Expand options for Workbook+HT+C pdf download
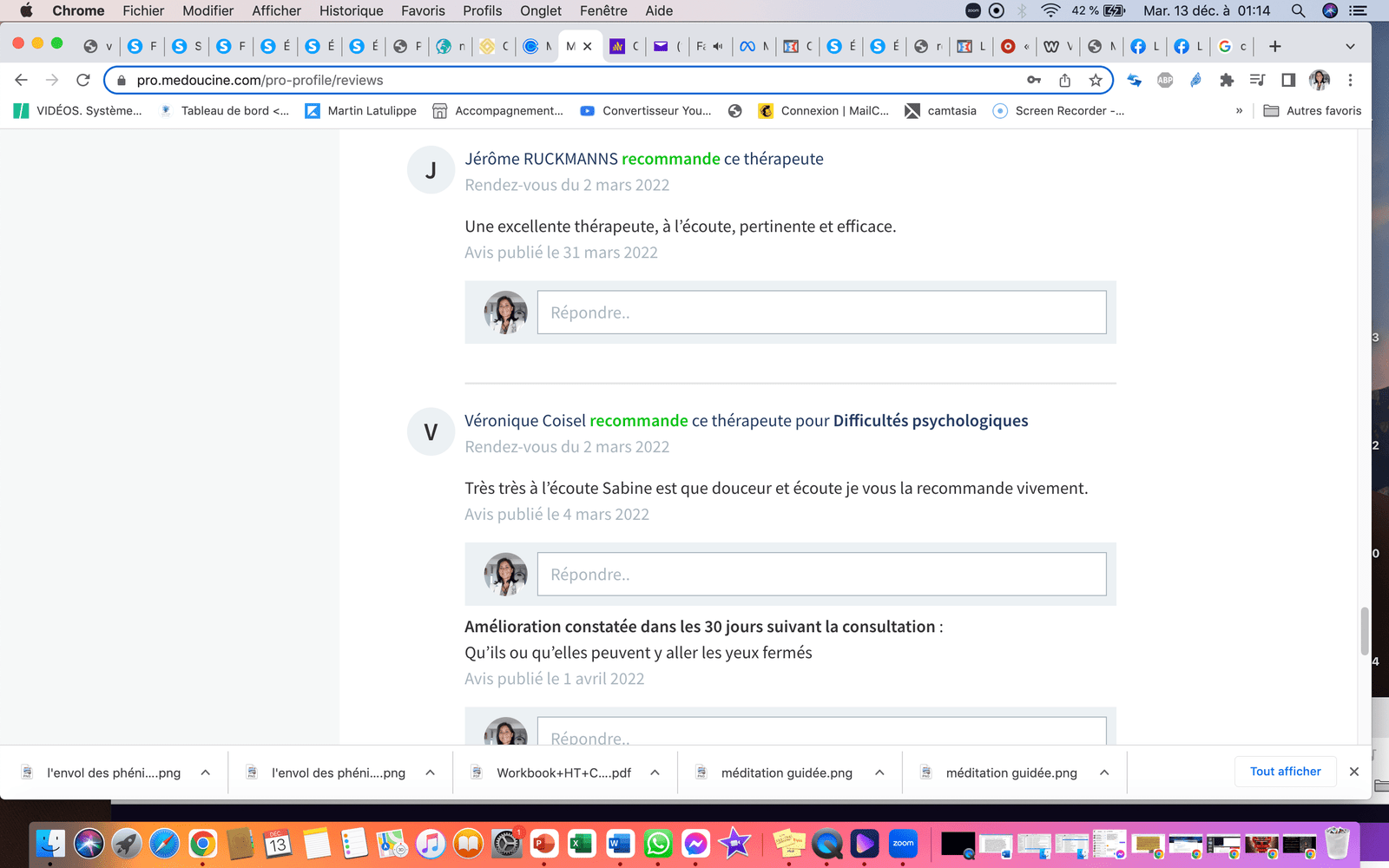Screen dimensions: 1389x868 point(655,773)
